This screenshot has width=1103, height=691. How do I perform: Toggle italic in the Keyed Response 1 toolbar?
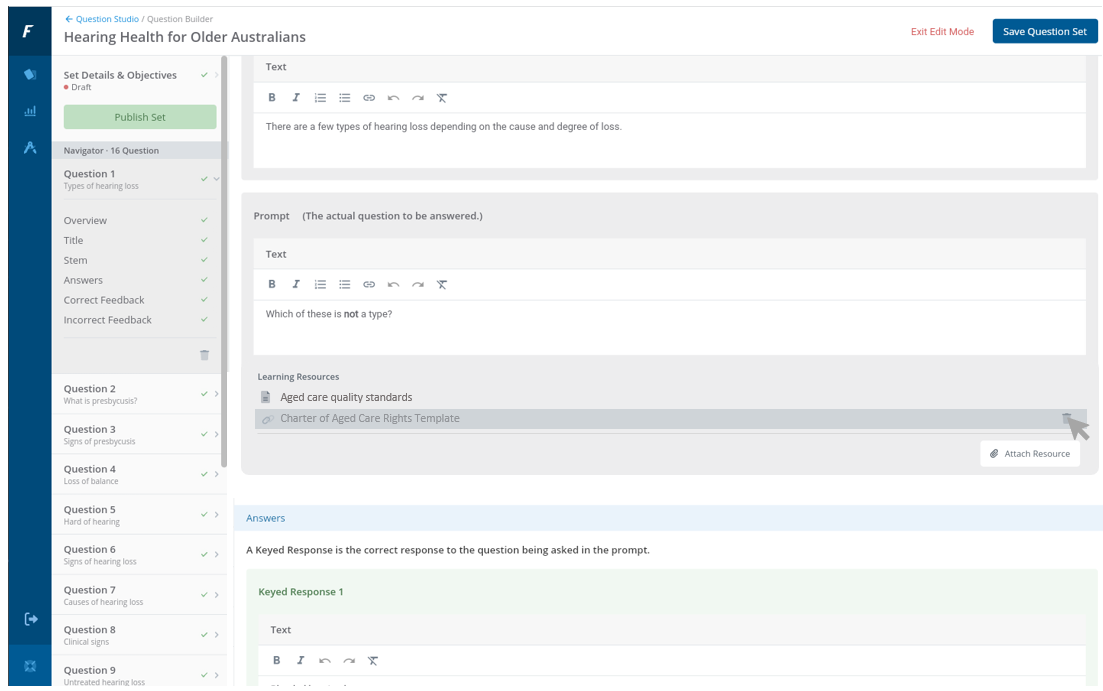(x=300, y=661)
